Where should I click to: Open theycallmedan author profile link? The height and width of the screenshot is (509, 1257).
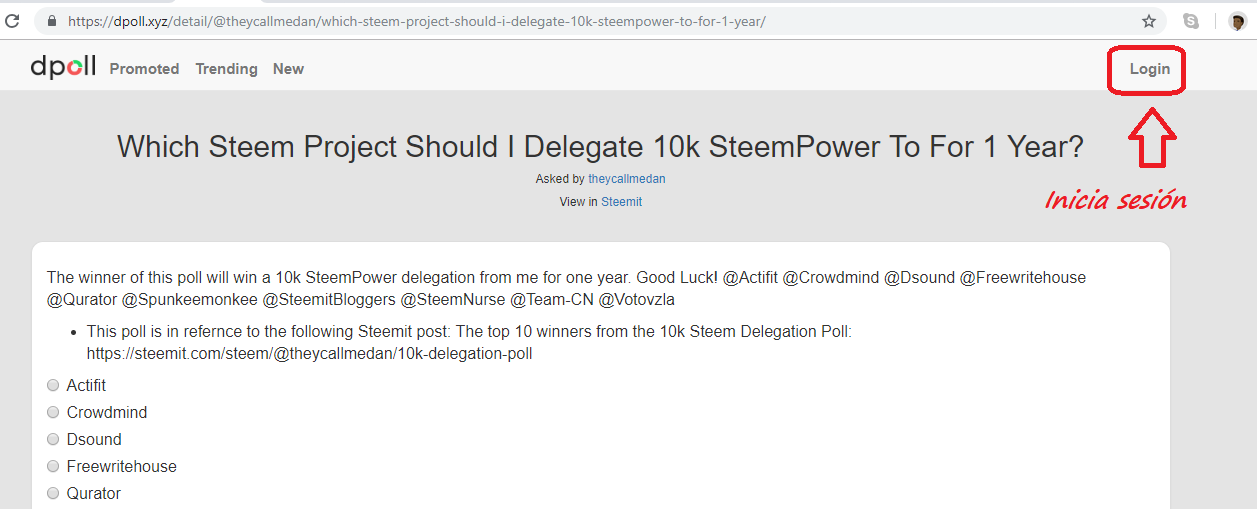pyautogui.click(x=627, y=179)
